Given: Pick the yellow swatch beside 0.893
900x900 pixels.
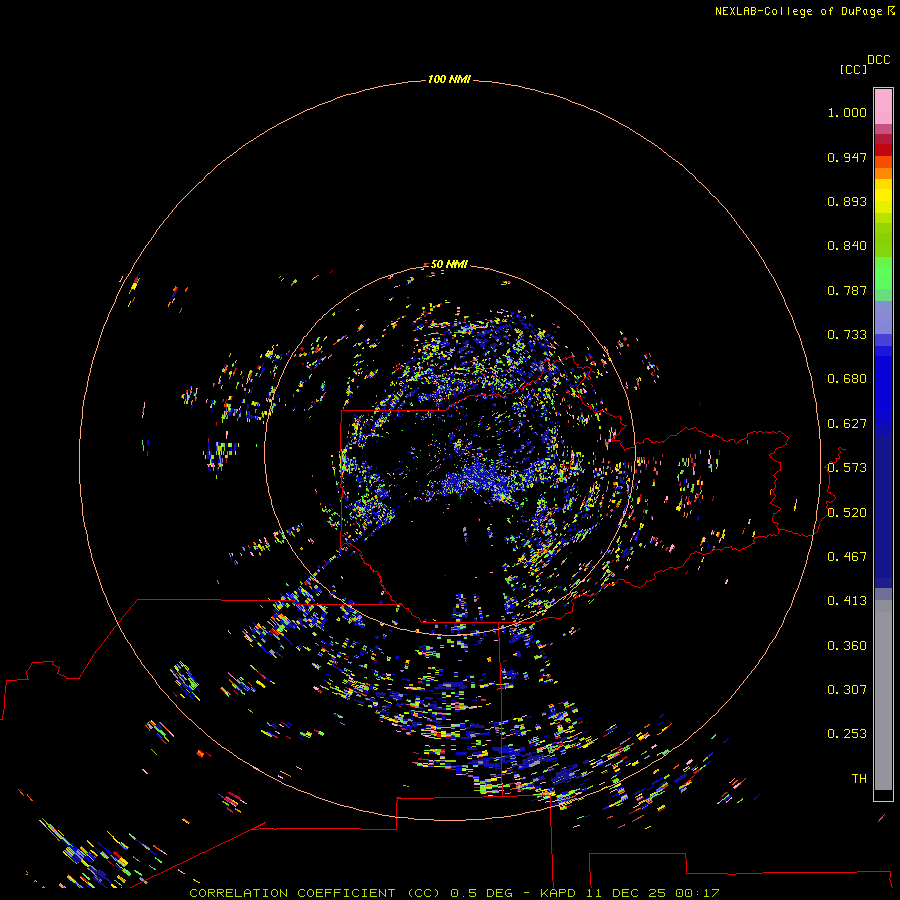Looking at the screenshot, I should [x=883, y=201].
